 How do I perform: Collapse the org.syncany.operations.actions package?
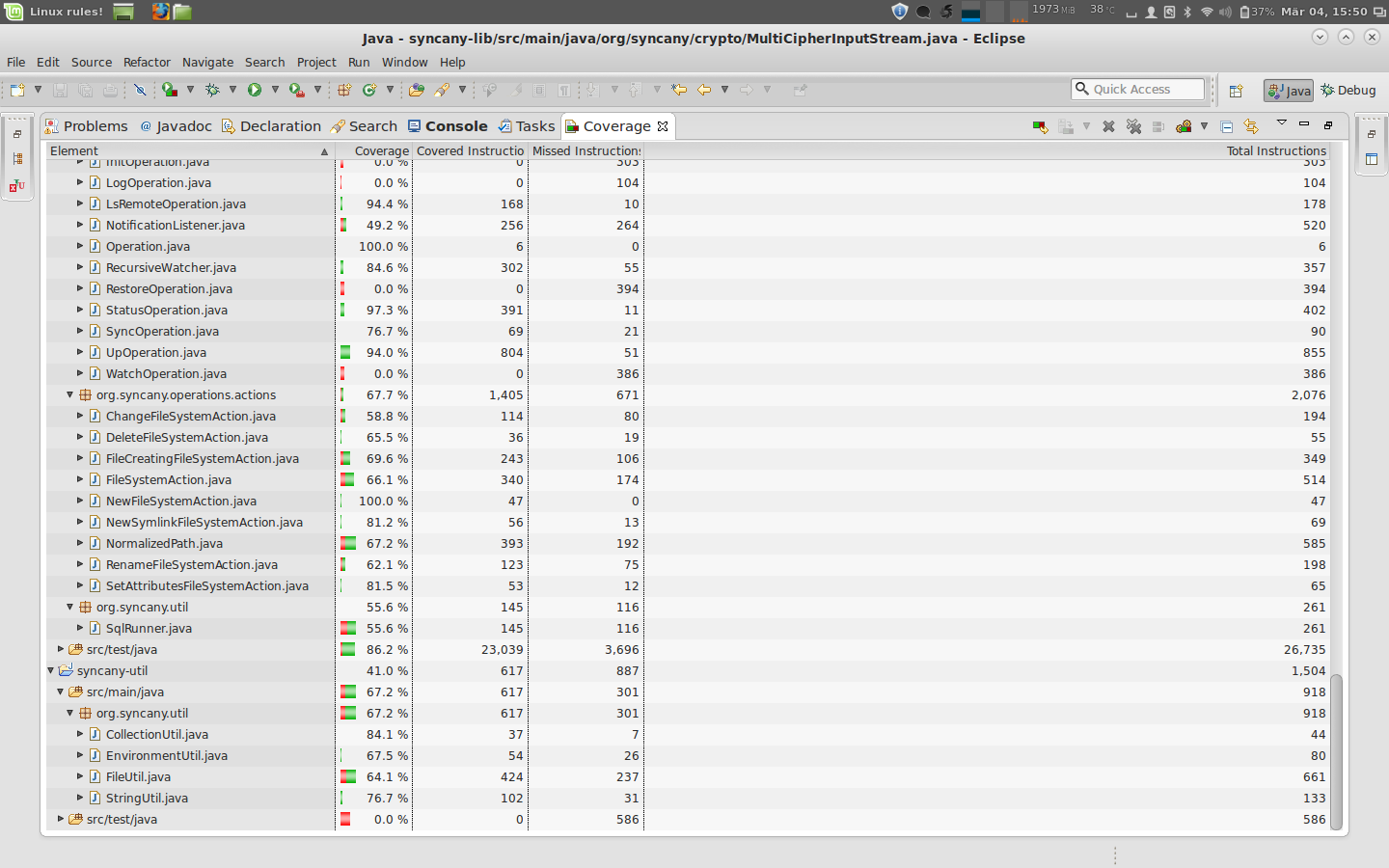[69, 394]
